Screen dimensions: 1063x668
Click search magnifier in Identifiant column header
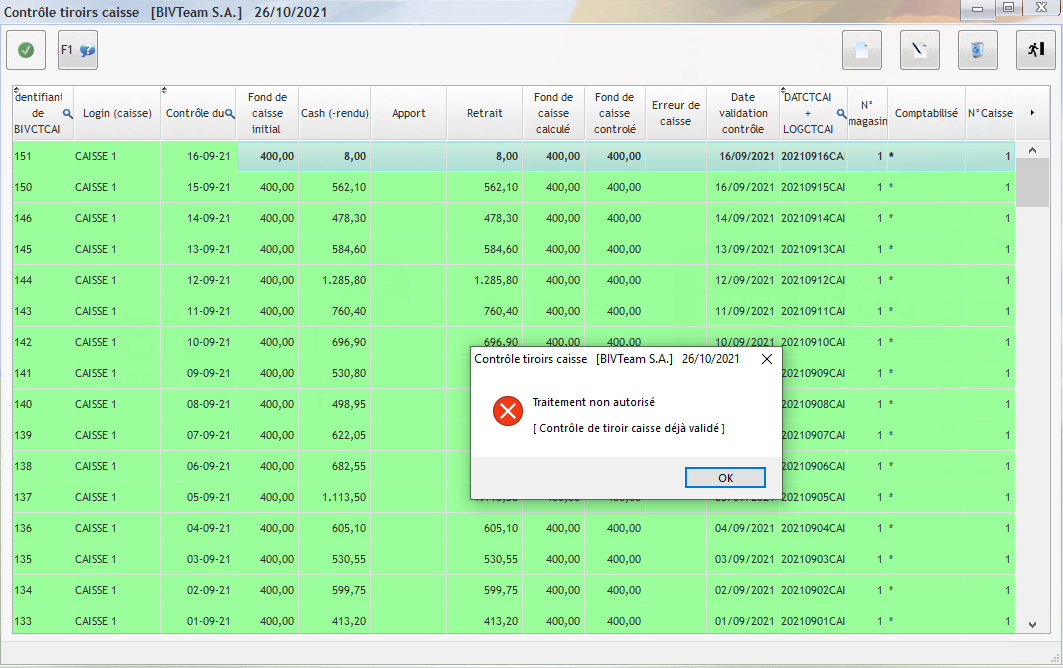pyautogui.click(x=68, y=114)
